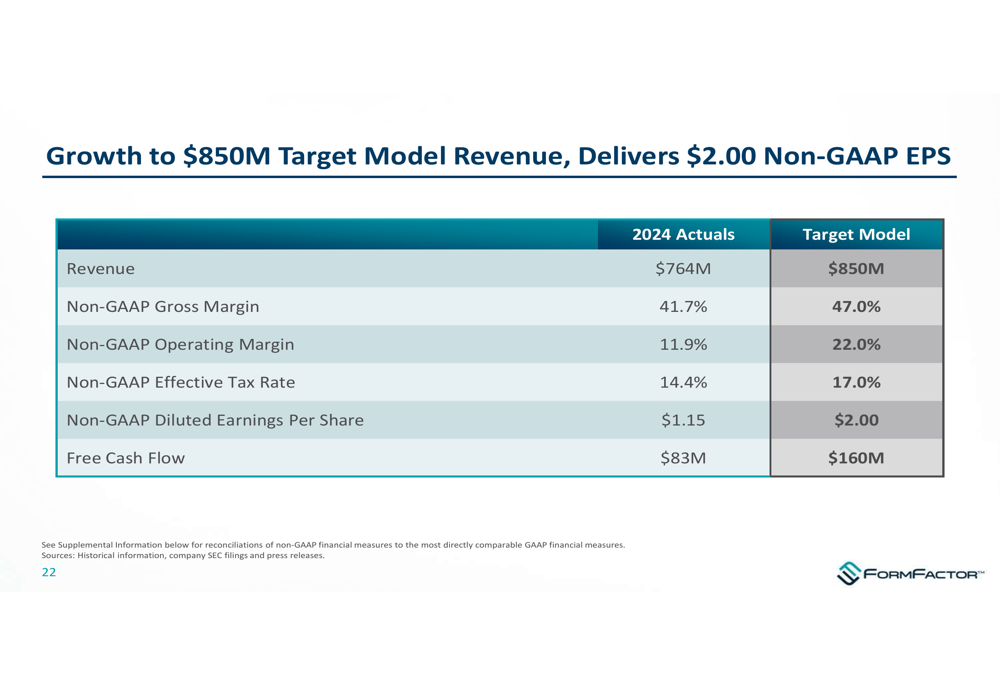This screenshot has height=685, width=1000.
Task: Select the slide title heading text
Action: (498, 156)
